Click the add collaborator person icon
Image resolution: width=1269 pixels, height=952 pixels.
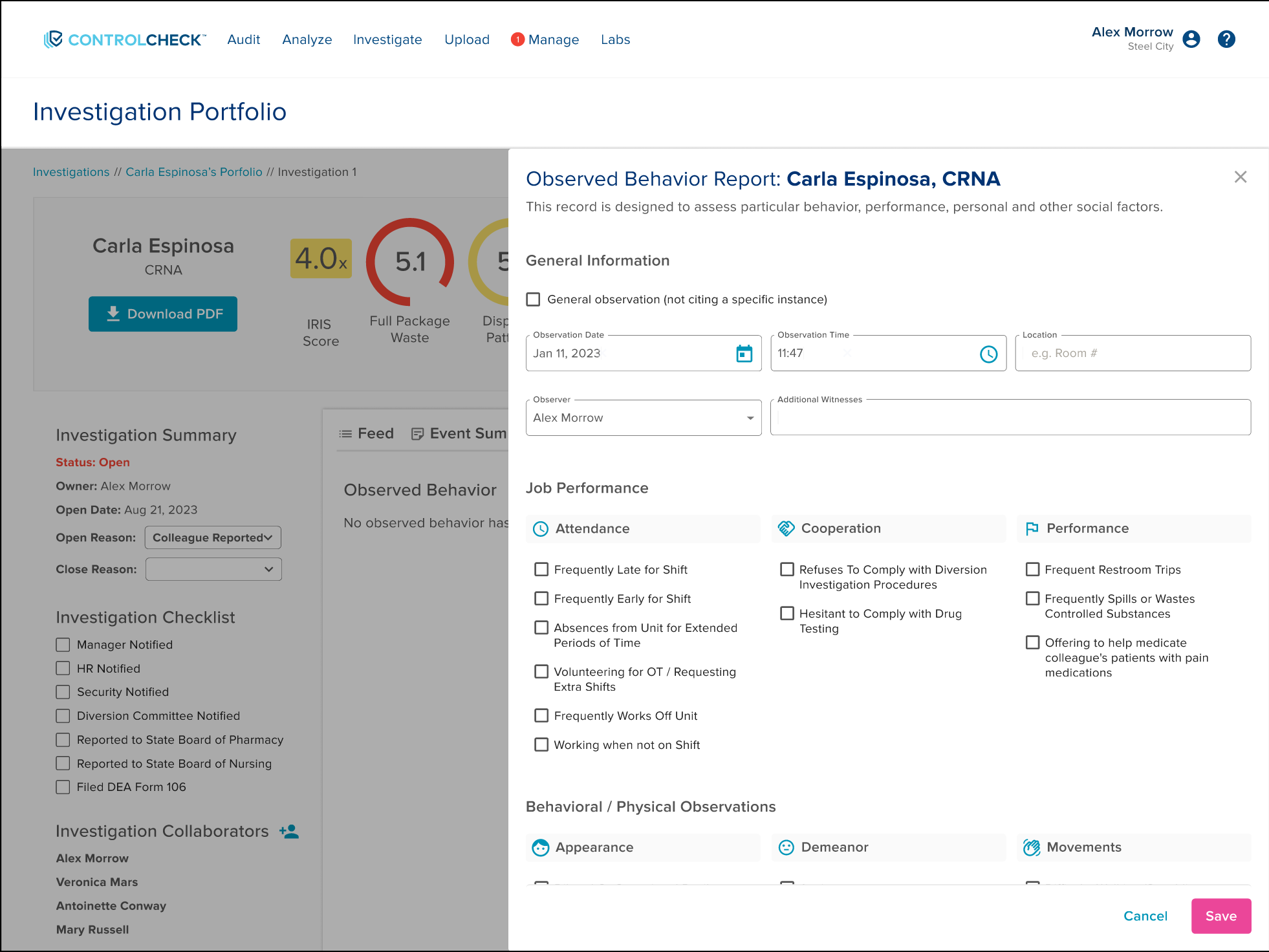pos(289,832)
